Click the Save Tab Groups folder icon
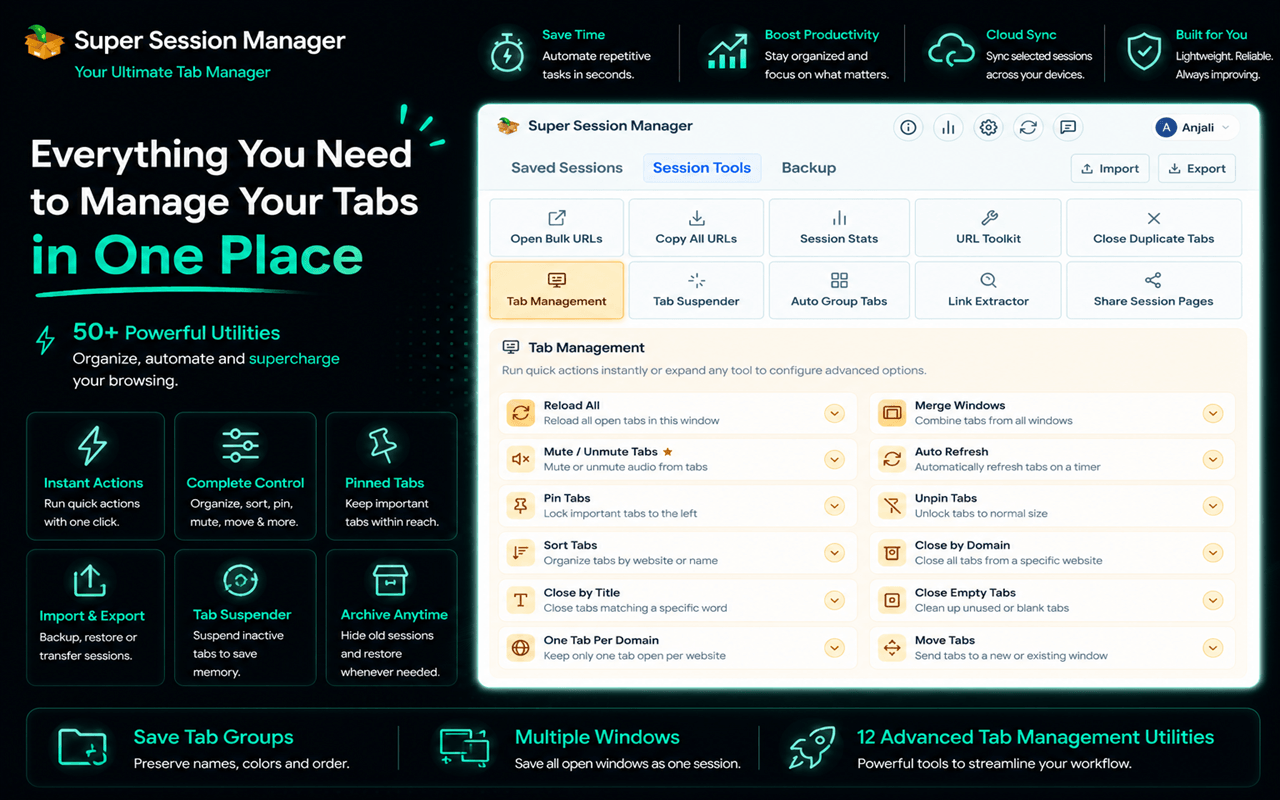This screenshot has width=1280, height=800. tap(82, 747)
